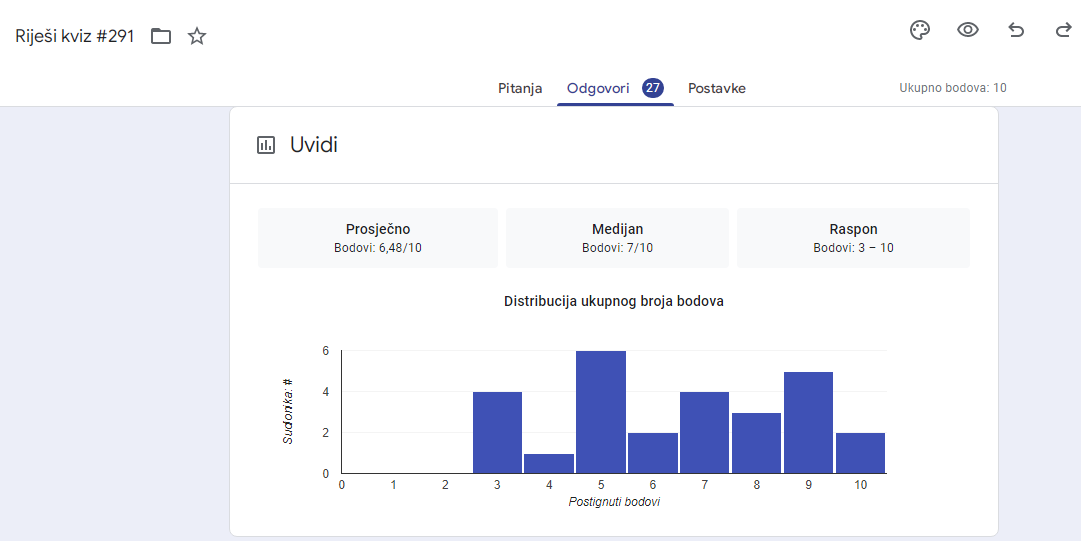
Task: Click the Prosječno card
Action: pos(378,238)
